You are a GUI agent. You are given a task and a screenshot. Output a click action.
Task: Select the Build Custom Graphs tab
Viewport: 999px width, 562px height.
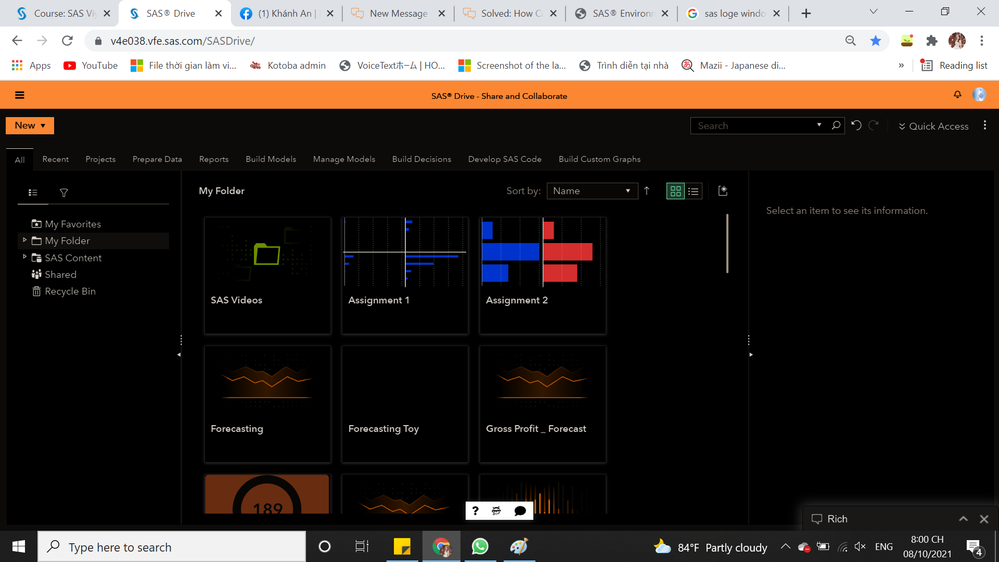[600, 159]
